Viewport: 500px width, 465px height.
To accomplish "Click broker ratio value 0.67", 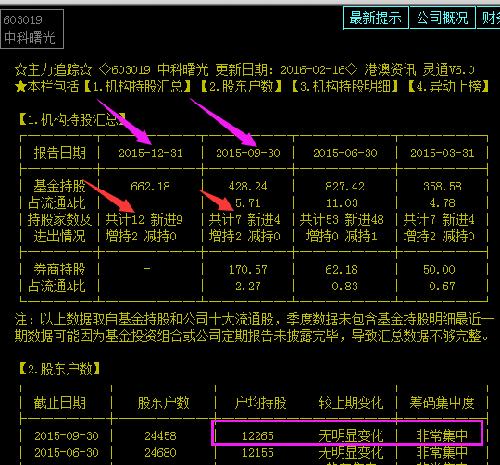I will coord(442,286).
